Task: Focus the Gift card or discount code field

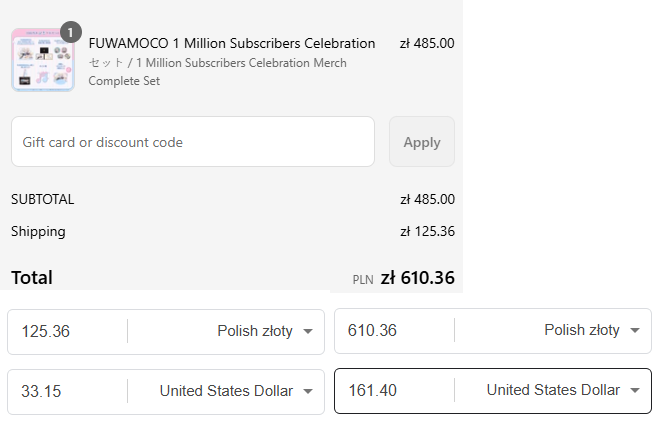Action: point(193,142)
